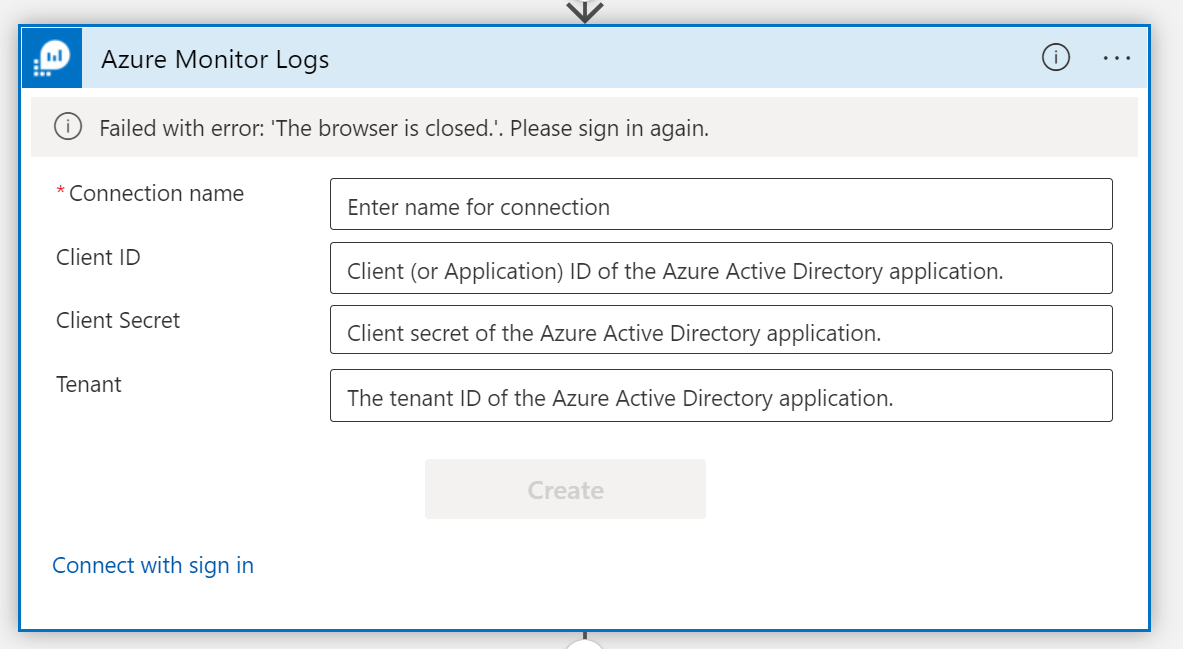The image size is (1185, 649).
Task: Click the Client ID input field
Action: (721, 268)
